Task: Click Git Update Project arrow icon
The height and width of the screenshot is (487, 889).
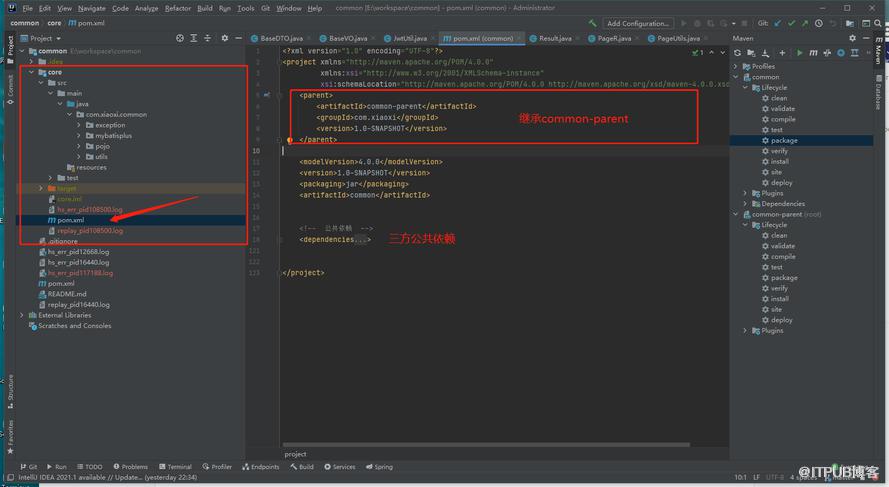Action: click(777, 23)
